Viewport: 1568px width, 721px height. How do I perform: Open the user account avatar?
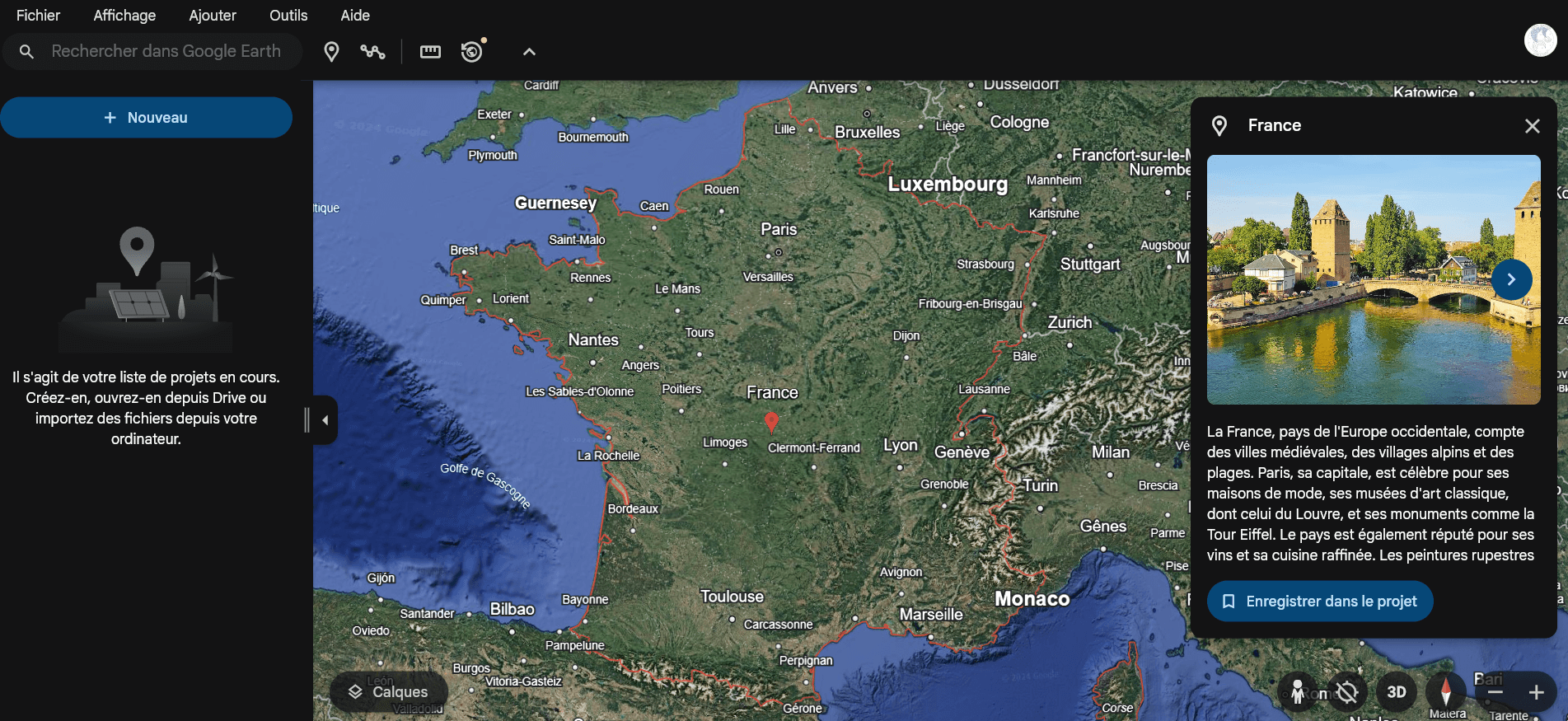coord(1540,40)
